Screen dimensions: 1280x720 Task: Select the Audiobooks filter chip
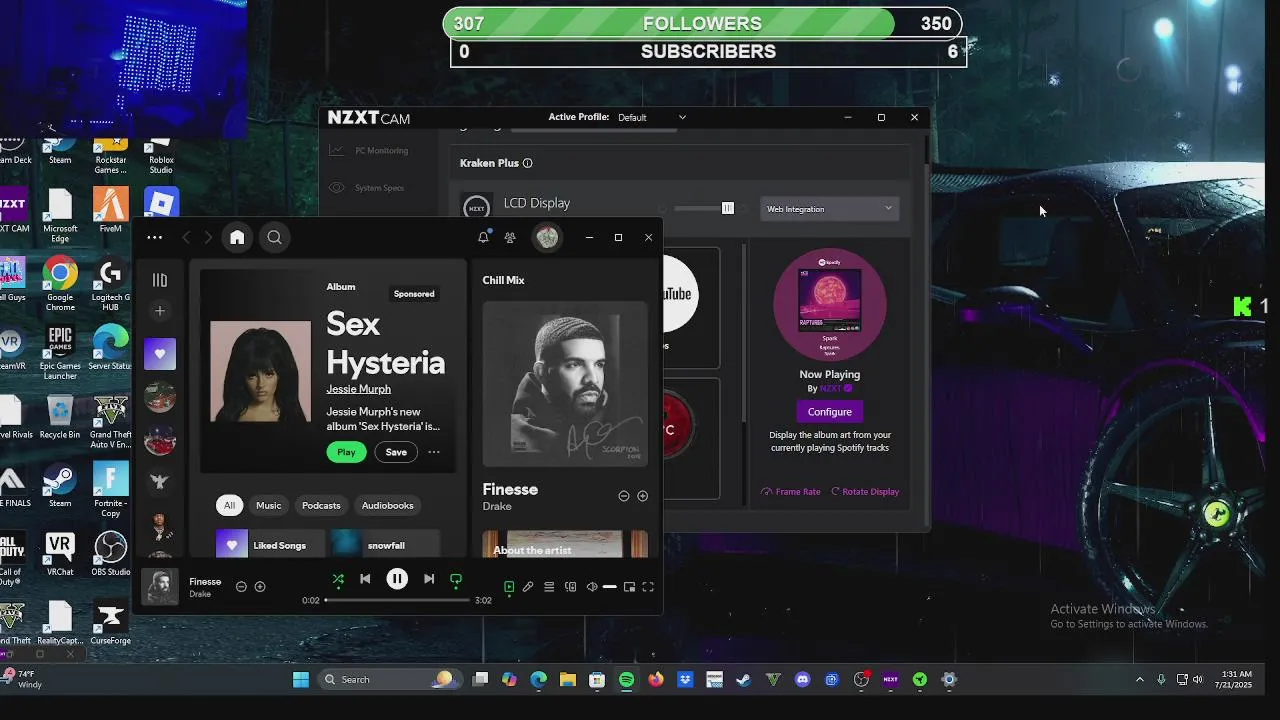tap(387, 505)
